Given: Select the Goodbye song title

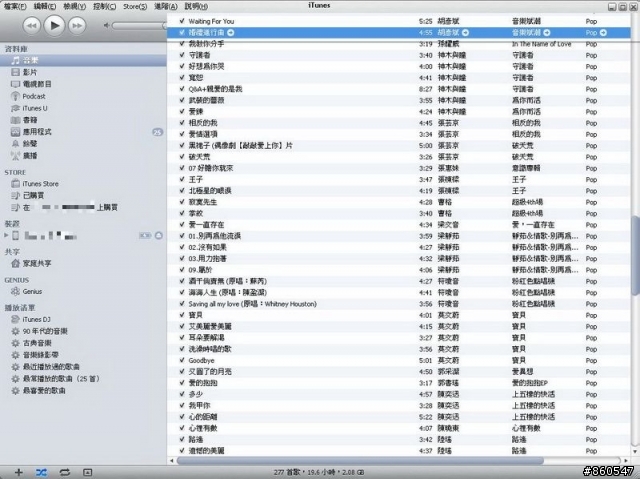Looking at the screenshot, I should pos(201,360).
